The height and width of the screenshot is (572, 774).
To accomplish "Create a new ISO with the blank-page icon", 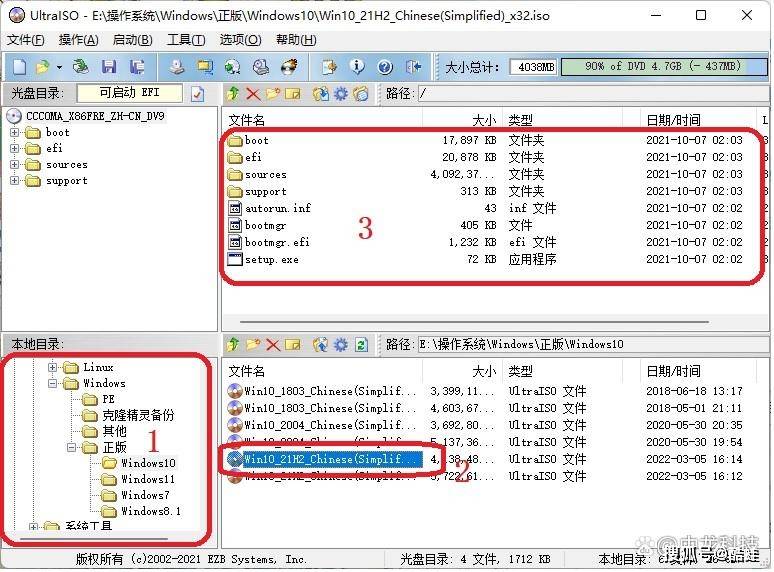I will pos(20,67).
